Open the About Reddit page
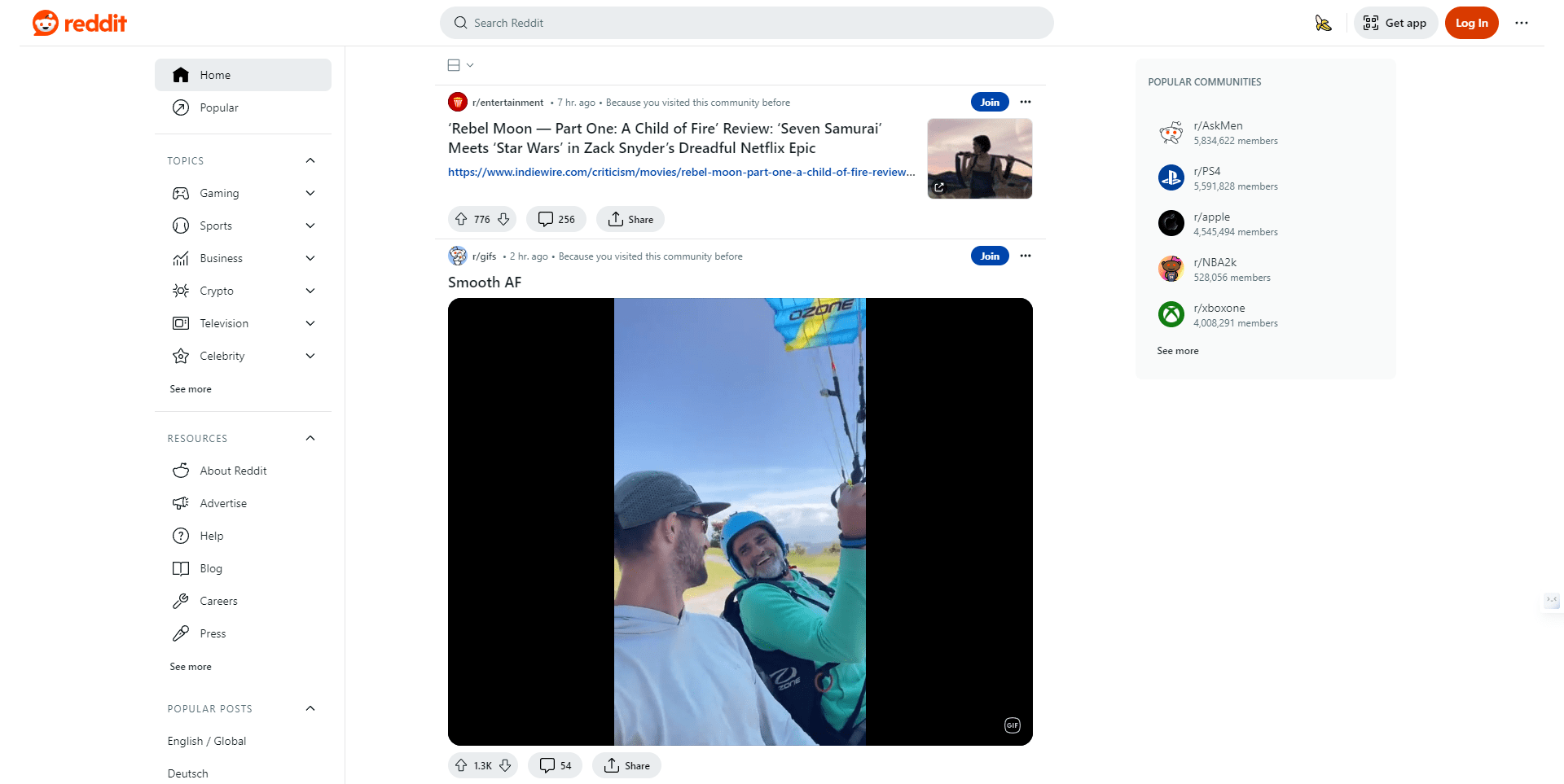 point(233,471)
